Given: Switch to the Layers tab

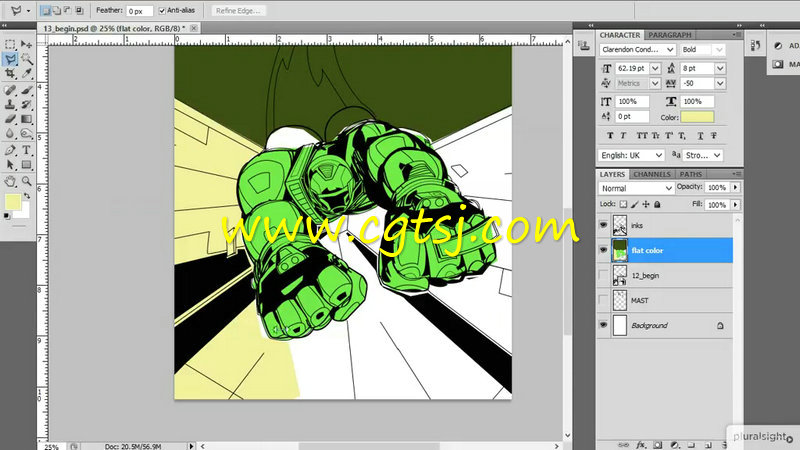Looking at the screenshot, I should coord(612,174).
